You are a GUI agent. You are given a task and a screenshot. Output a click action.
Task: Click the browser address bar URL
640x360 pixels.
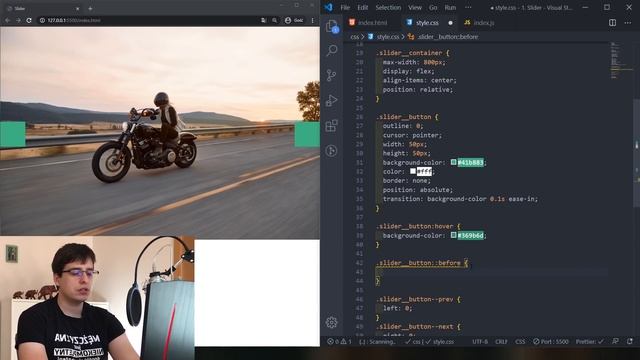[74, 20]
